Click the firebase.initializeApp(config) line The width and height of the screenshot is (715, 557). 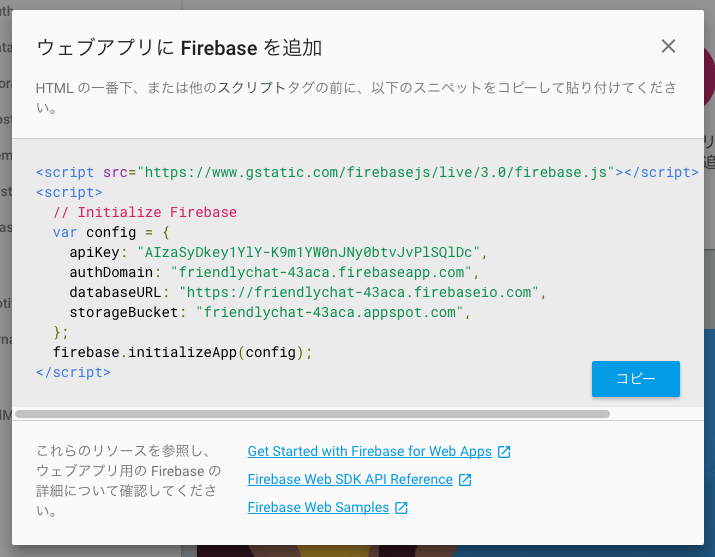coord(182,352)
